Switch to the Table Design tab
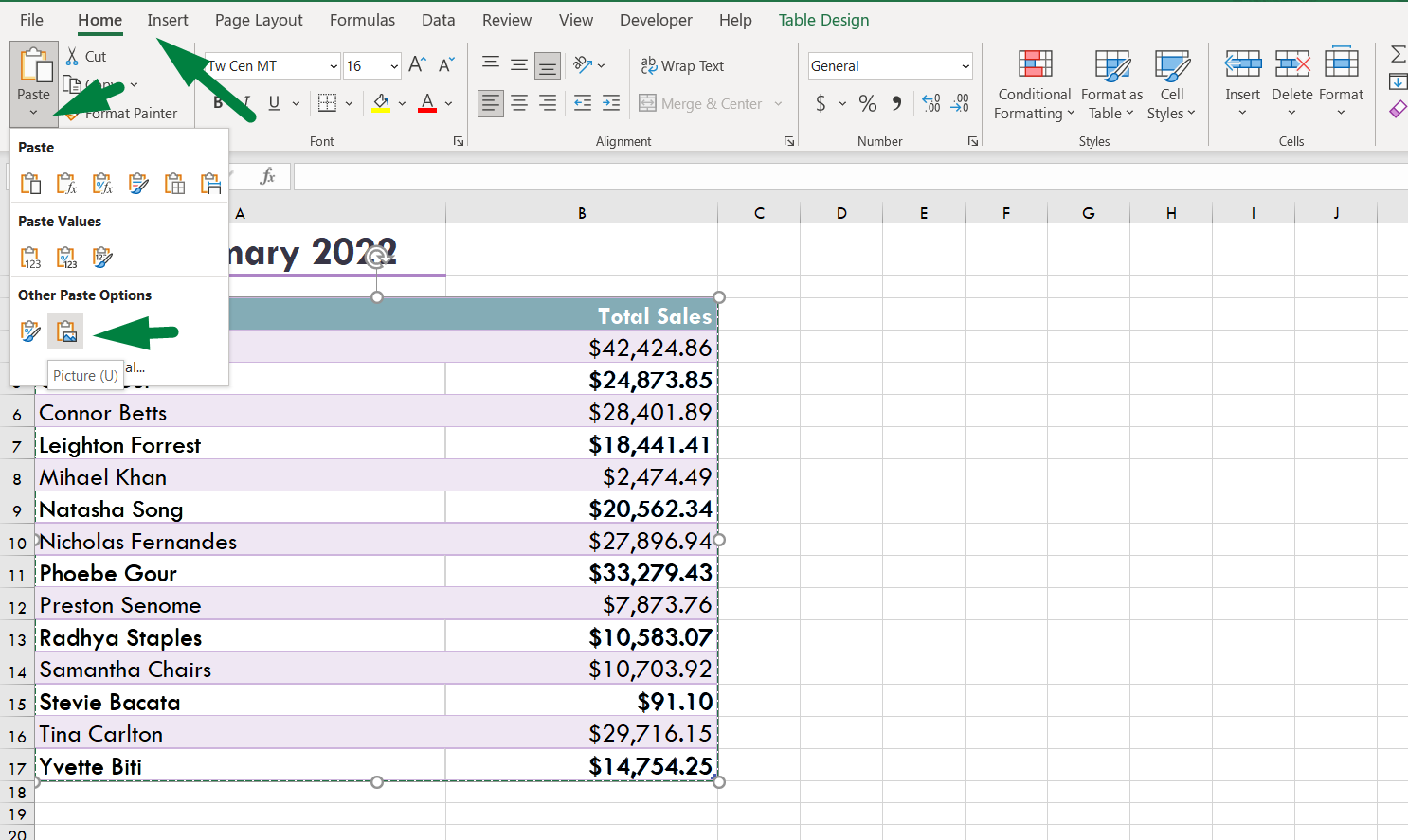 point(822,19)
